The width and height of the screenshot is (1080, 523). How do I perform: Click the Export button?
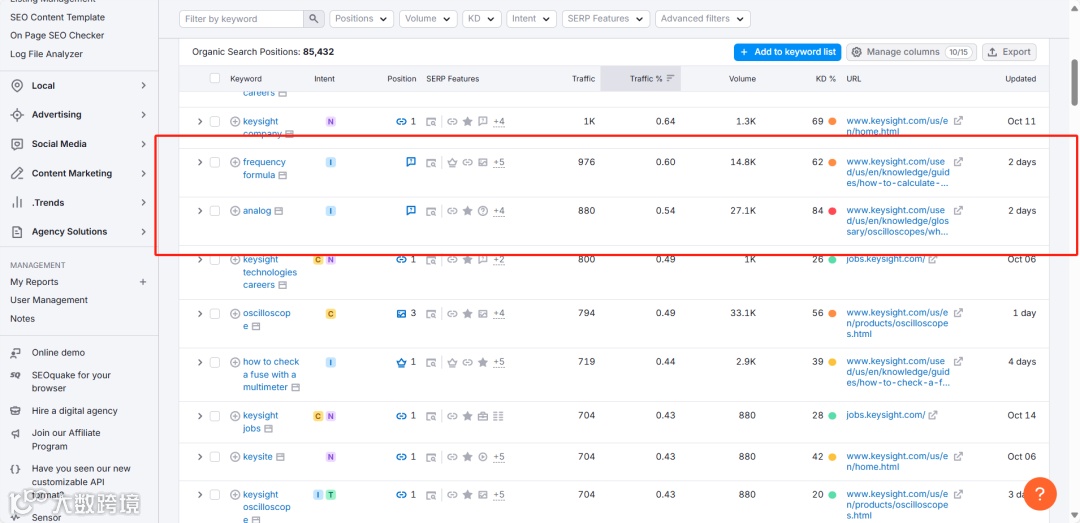pyautogui.click(x=1009, y=52)
